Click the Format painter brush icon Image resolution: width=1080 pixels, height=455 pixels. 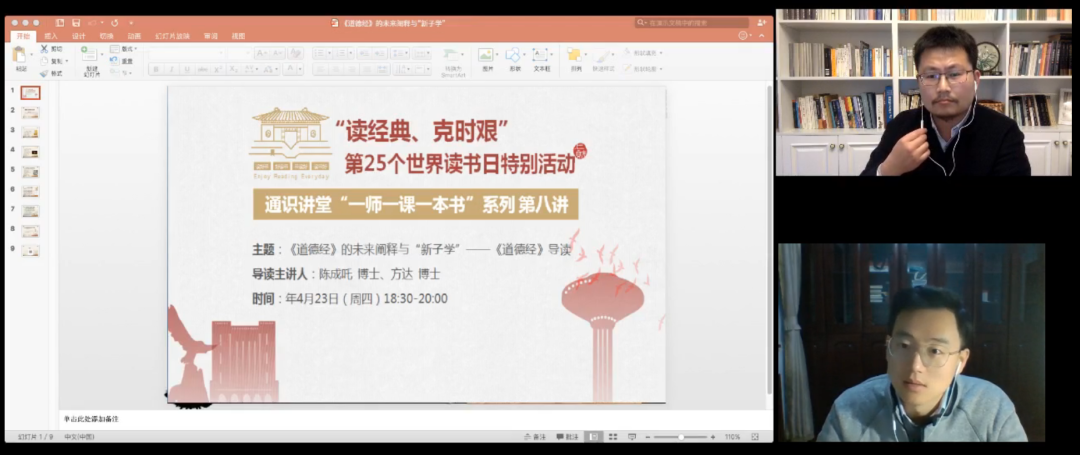[43, 73]
